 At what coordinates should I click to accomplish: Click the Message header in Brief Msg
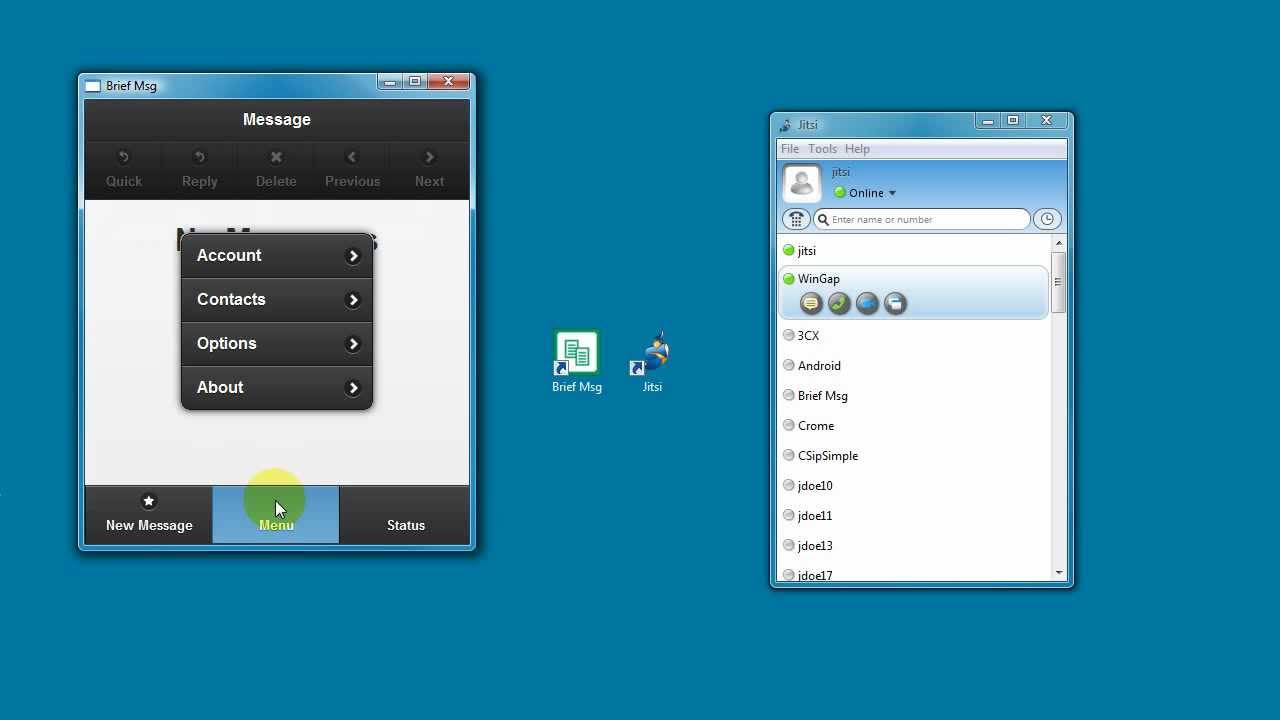(x=277, y=120)
